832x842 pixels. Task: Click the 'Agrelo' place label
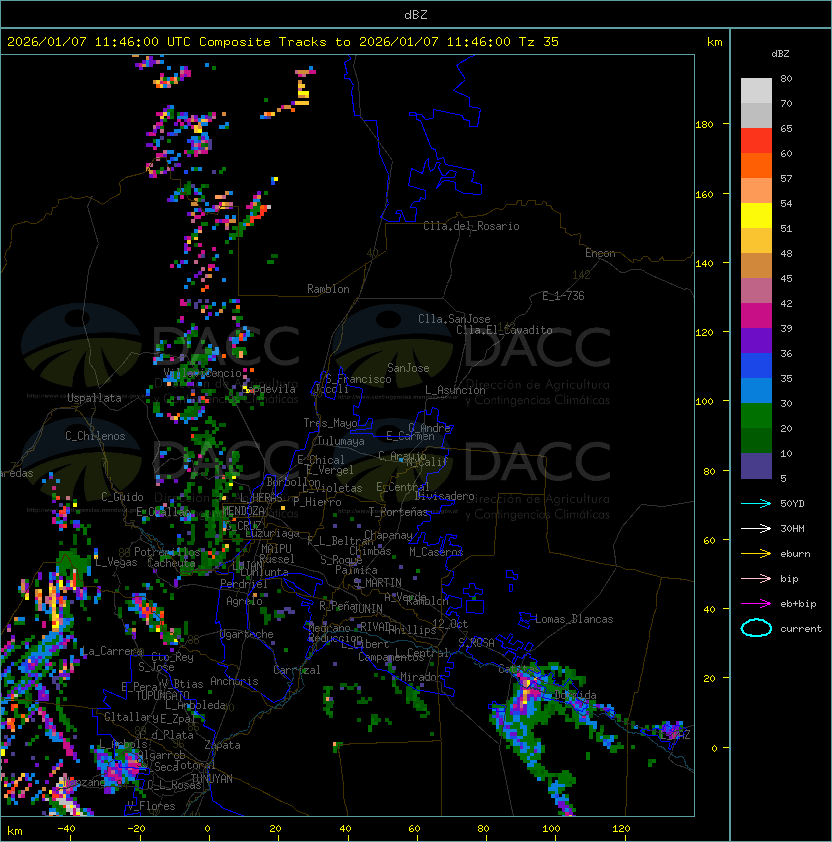(x=244, y=601)
